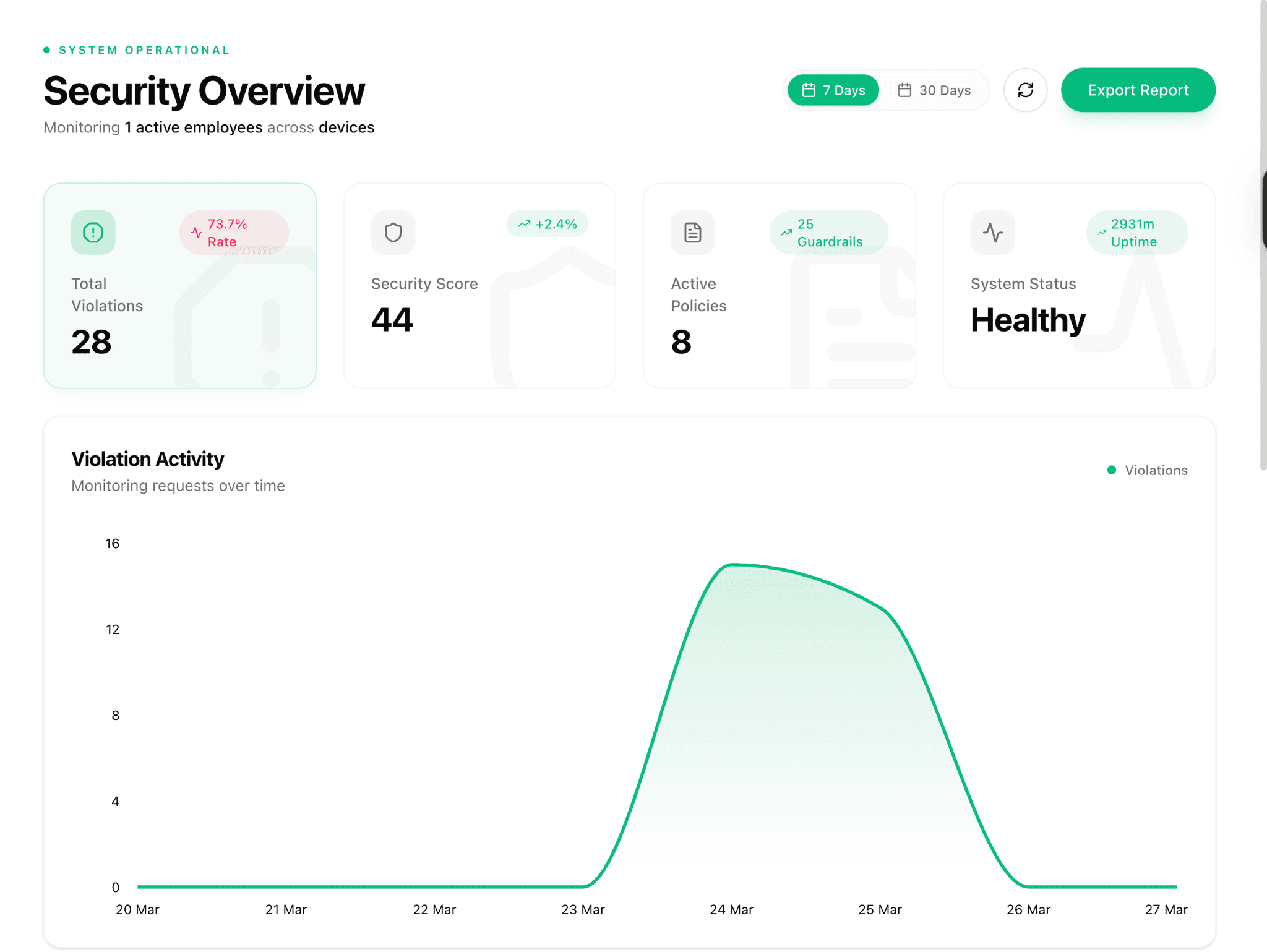Click the green System Operational status dot
Screen dimensions: 1267x952
coord(47,50)
